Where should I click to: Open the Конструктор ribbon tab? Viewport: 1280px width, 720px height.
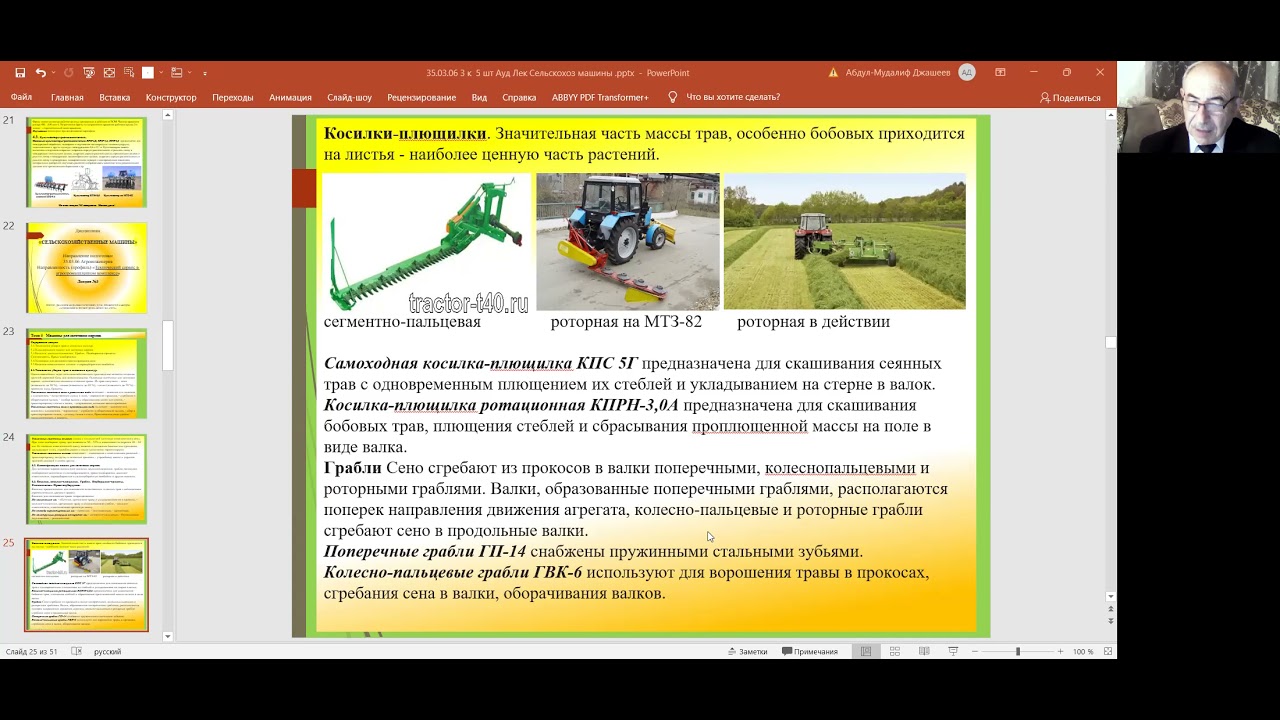click(171, 97)
